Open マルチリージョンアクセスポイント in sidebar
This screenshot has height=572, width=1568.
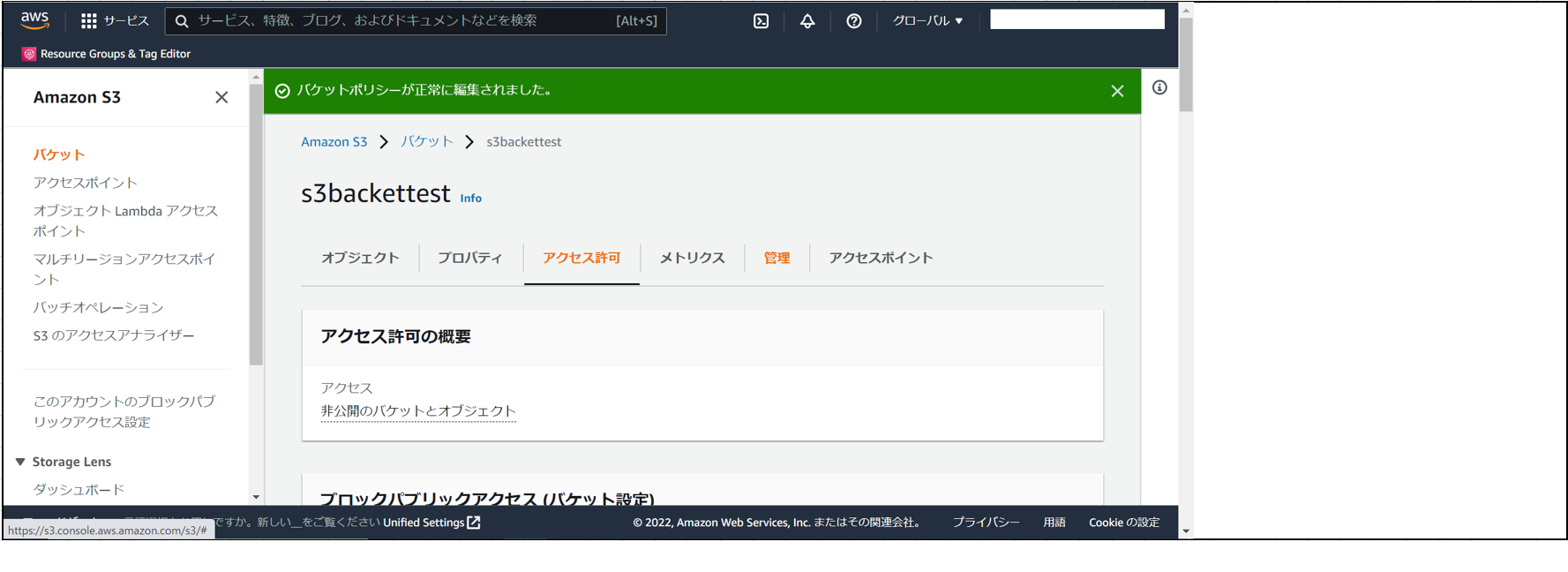pos(124,269)
